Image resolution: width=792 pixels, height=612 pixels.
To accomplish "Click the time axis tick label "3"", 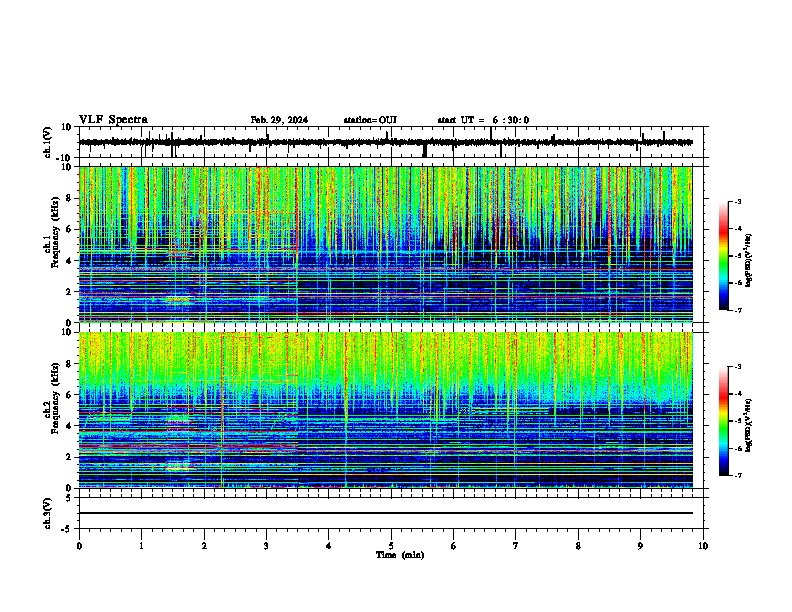I will point(266,546).
